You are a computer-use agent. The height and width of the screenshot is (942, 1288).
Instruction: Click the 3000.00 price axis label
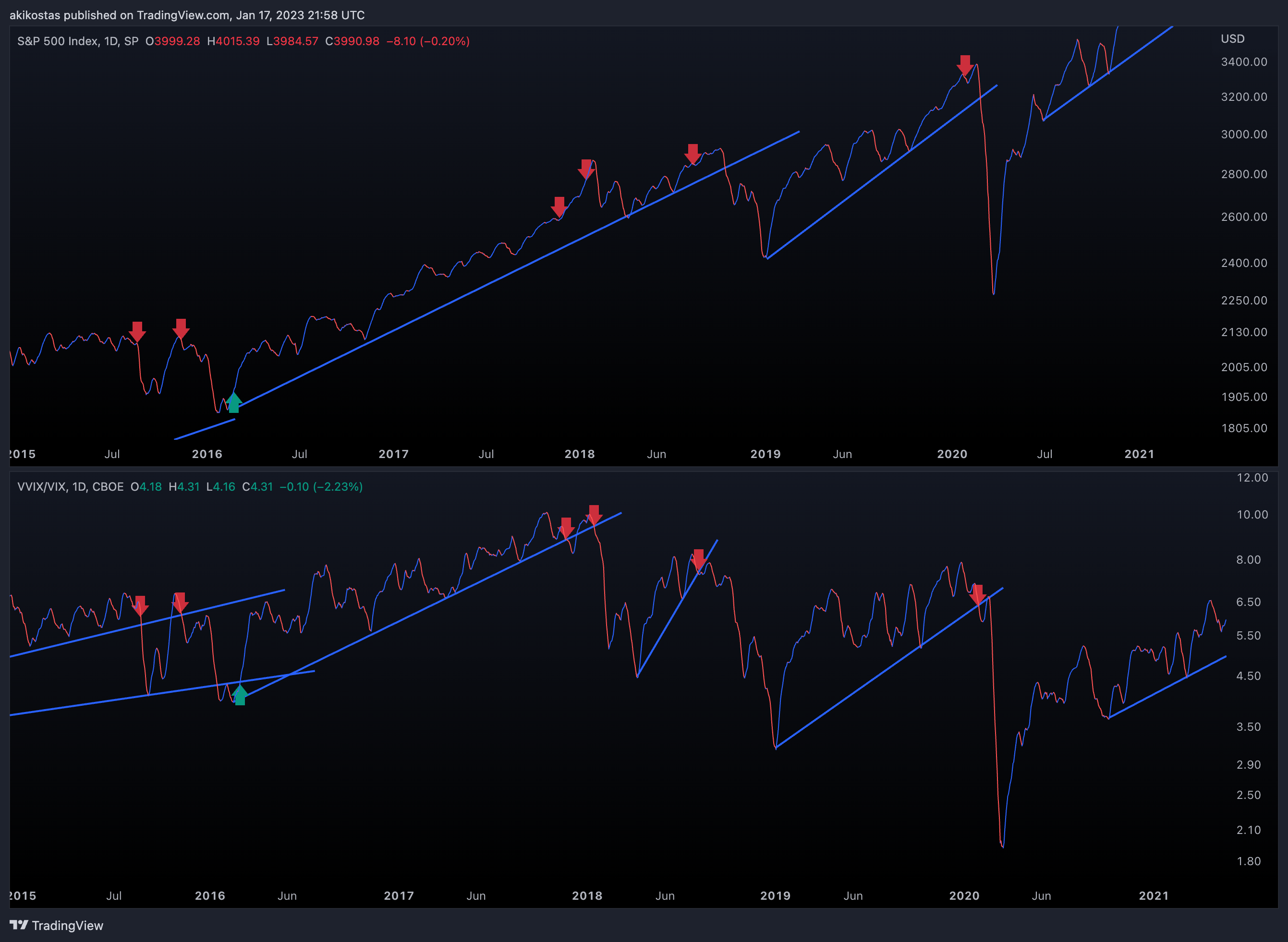coord(1244,134)
